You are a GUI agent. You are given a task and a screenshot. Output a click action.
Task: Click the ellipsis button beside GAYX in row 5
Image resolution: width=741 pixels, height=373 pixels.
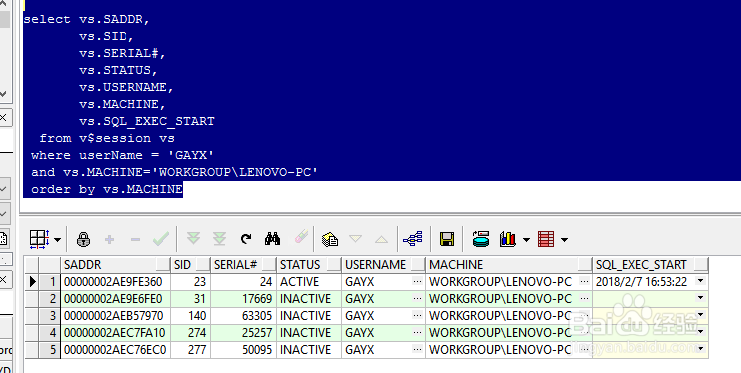(417, 350)
